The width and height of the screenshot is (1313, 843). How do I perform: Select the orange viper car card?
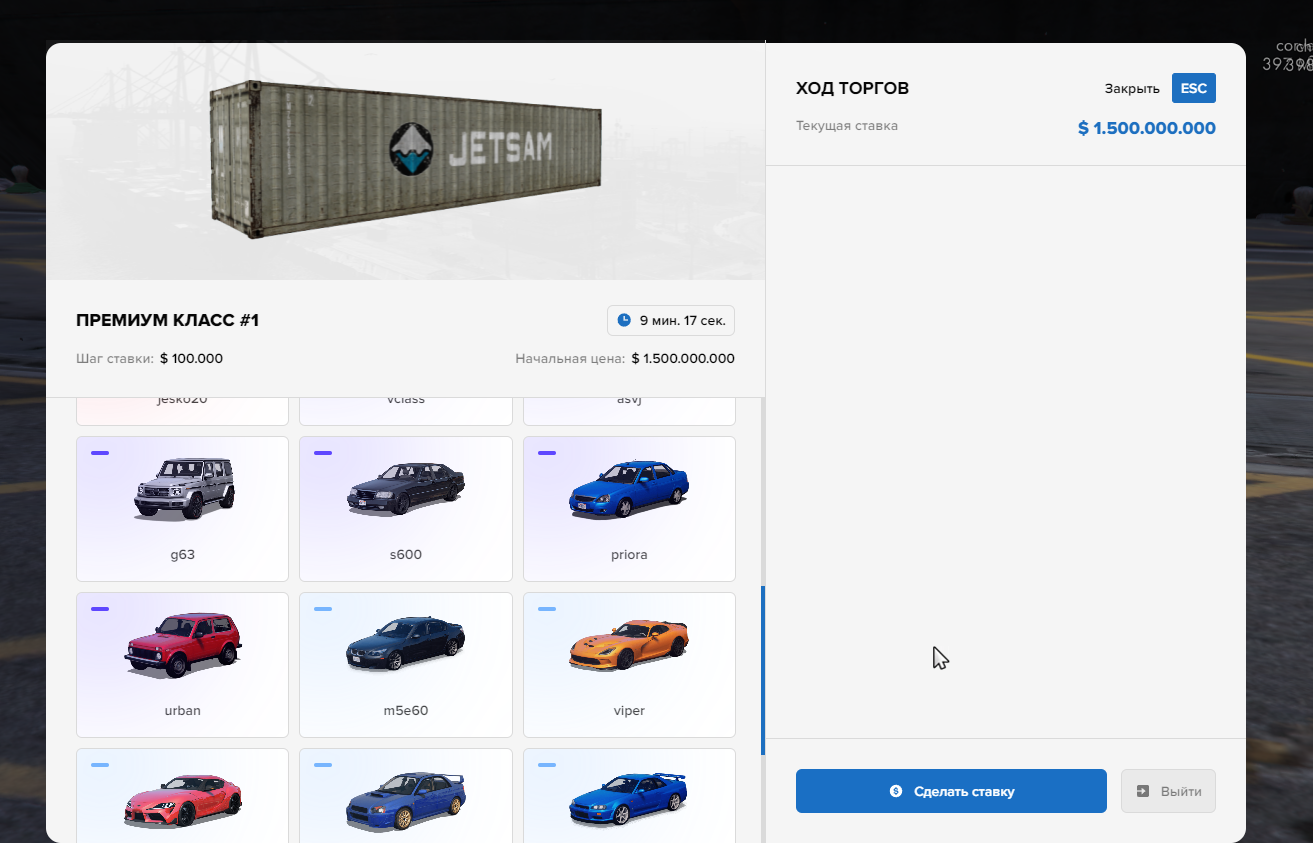629,665
